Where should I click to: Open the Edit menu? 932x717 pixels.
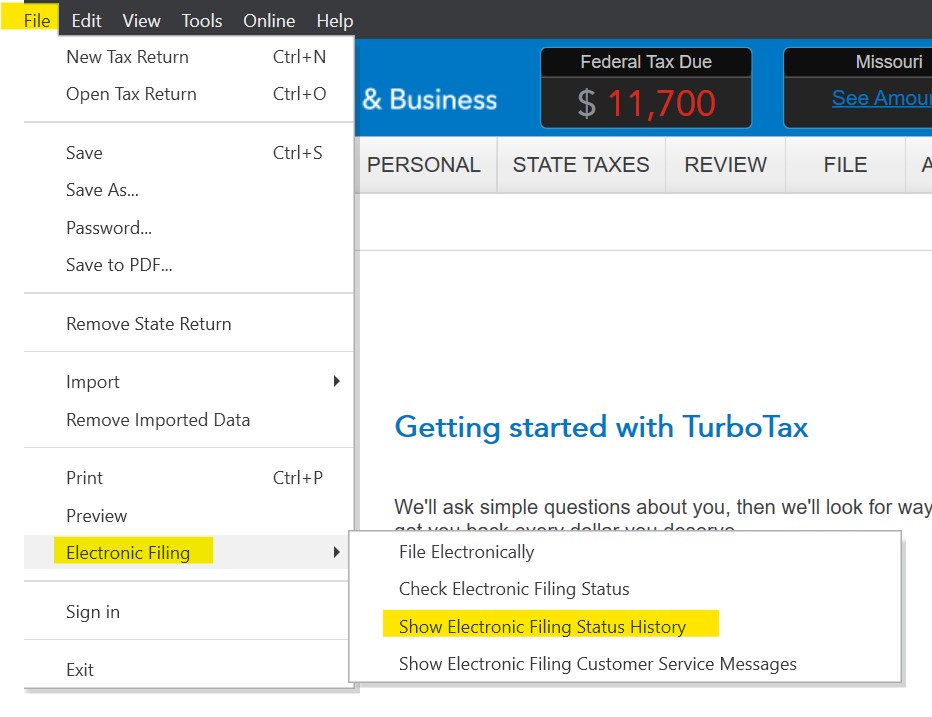click(86, 20)
